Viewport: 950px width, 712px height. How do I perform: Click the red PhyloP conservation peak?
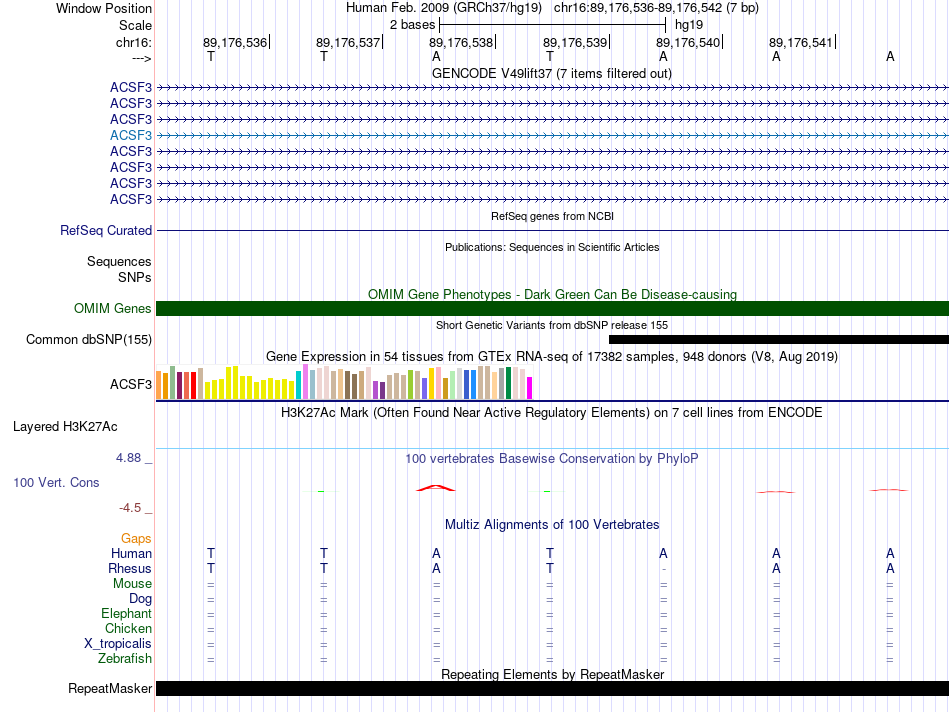point(436,488)
